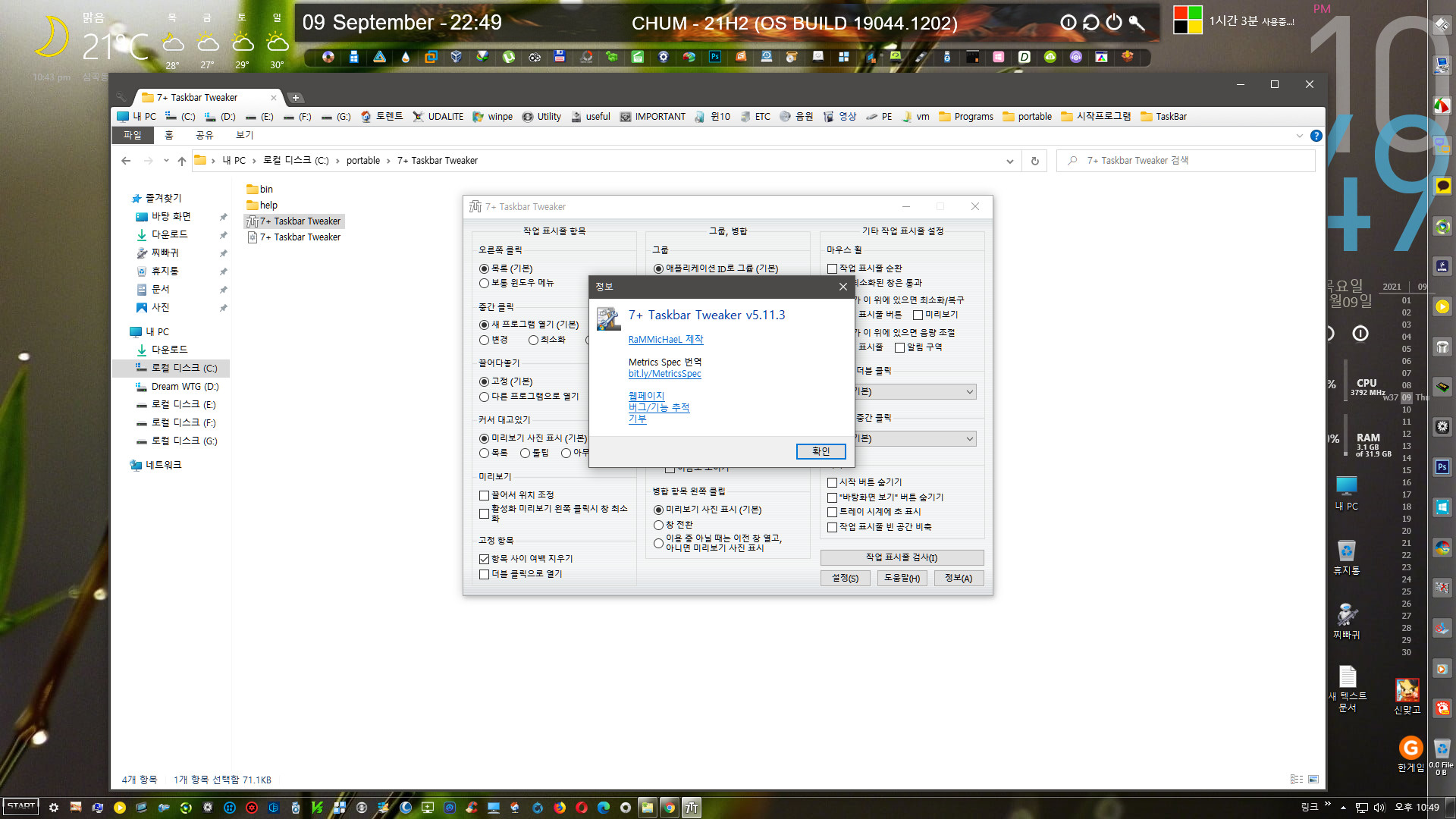The width and height of the screenshot is (1456, 819).
Task: Add new Explorer tab with plus button
Action: point(296,97)
